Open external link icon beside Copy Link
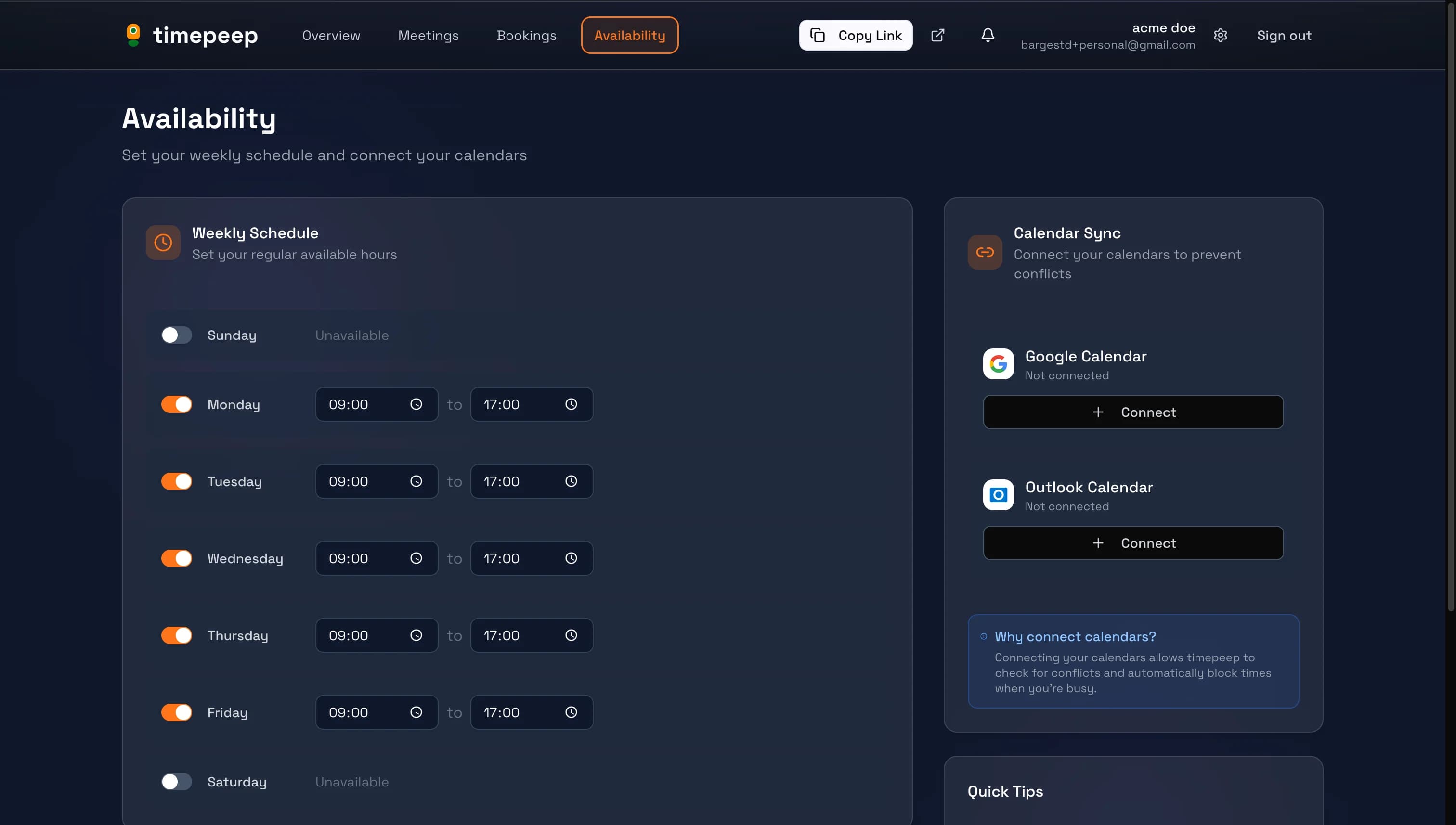1456x825 pixels. coord(937,35)
